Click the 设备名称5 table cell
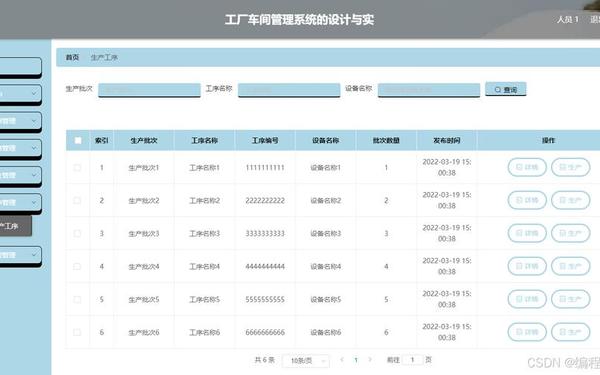Viewport: 600px width, 375px height. coord(325,299)
